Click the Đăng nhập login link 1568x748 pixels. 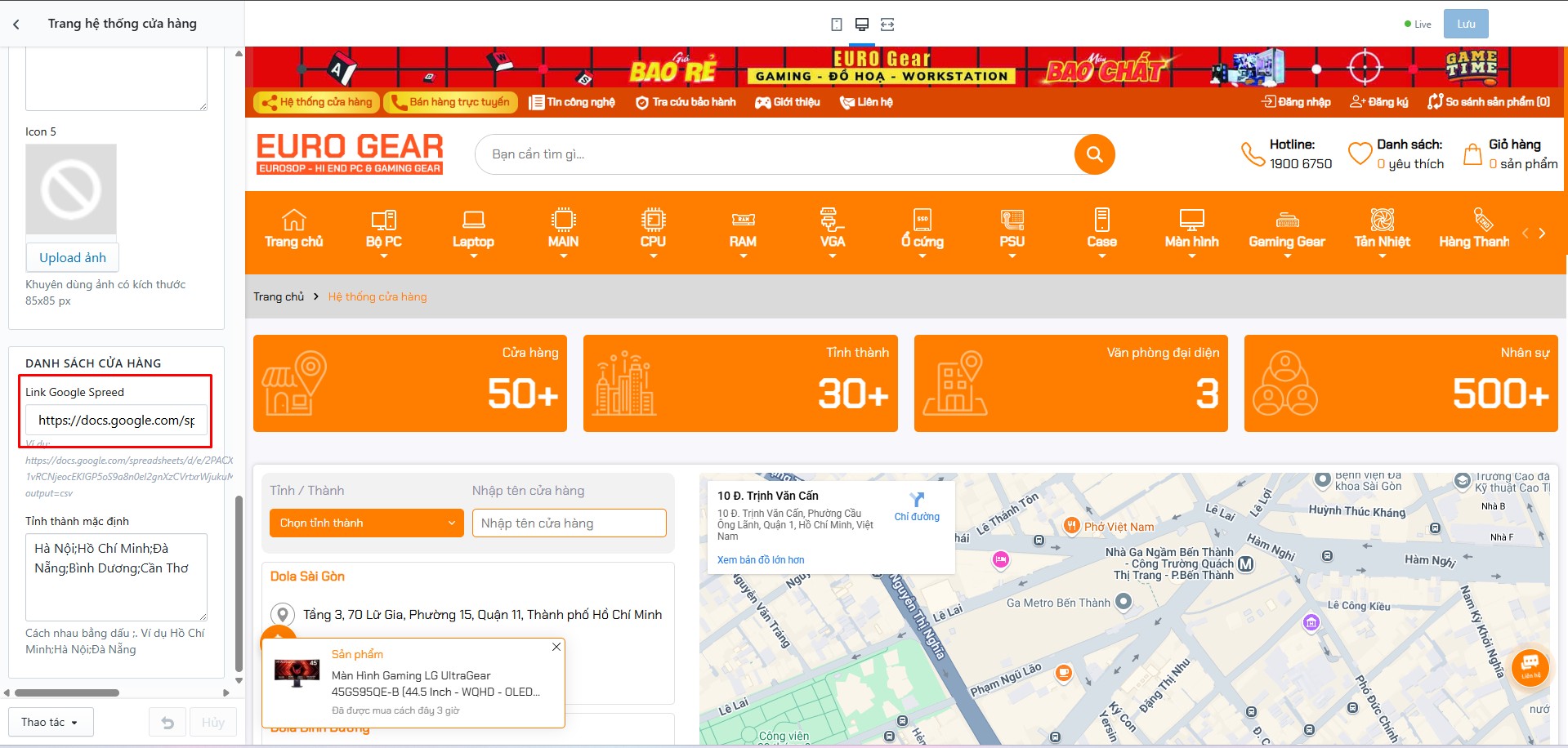click(x=1297, y=102)
